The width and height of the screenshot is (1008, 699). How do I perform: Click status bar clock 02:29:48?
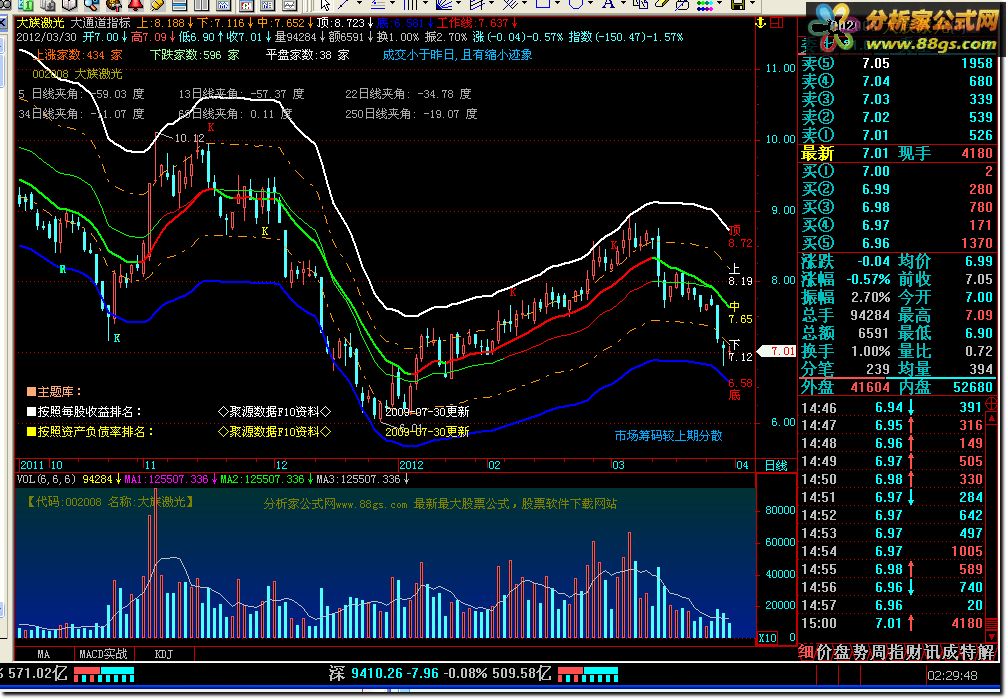tap(952, 675)
